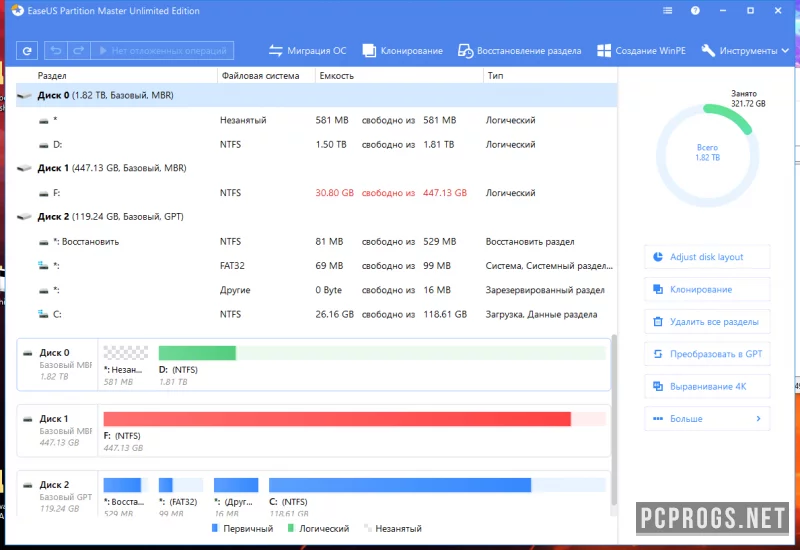The image size is (800, 550).
Task: Select Диск 2 header row
Action: tap(316, 217)
